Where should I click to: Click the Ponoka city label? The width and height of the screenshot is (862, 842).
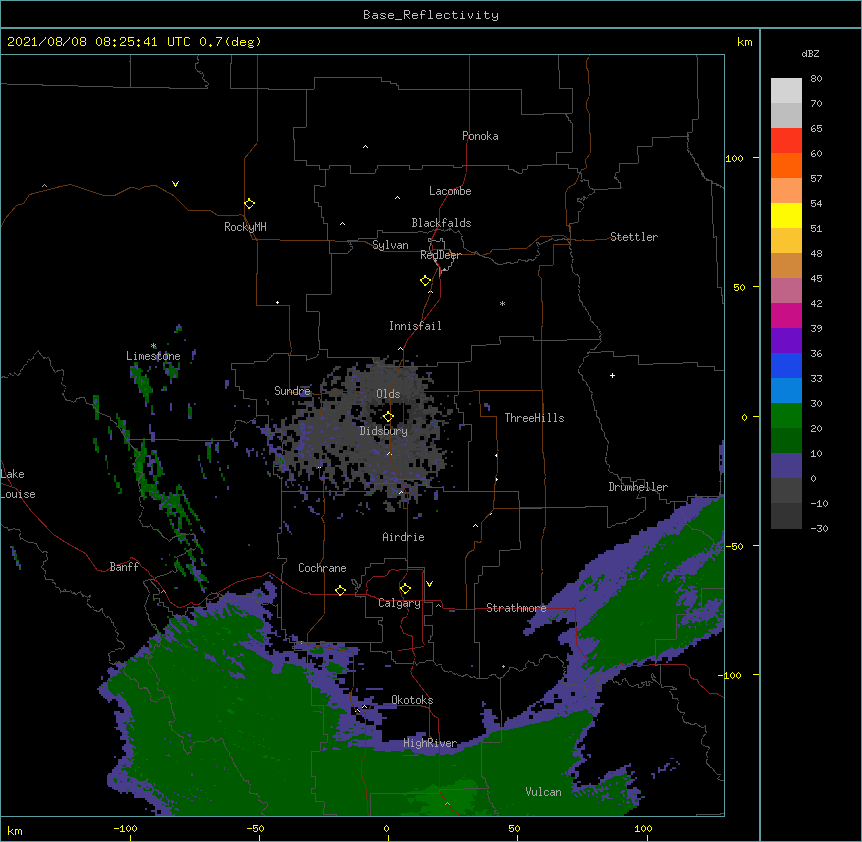480,136
